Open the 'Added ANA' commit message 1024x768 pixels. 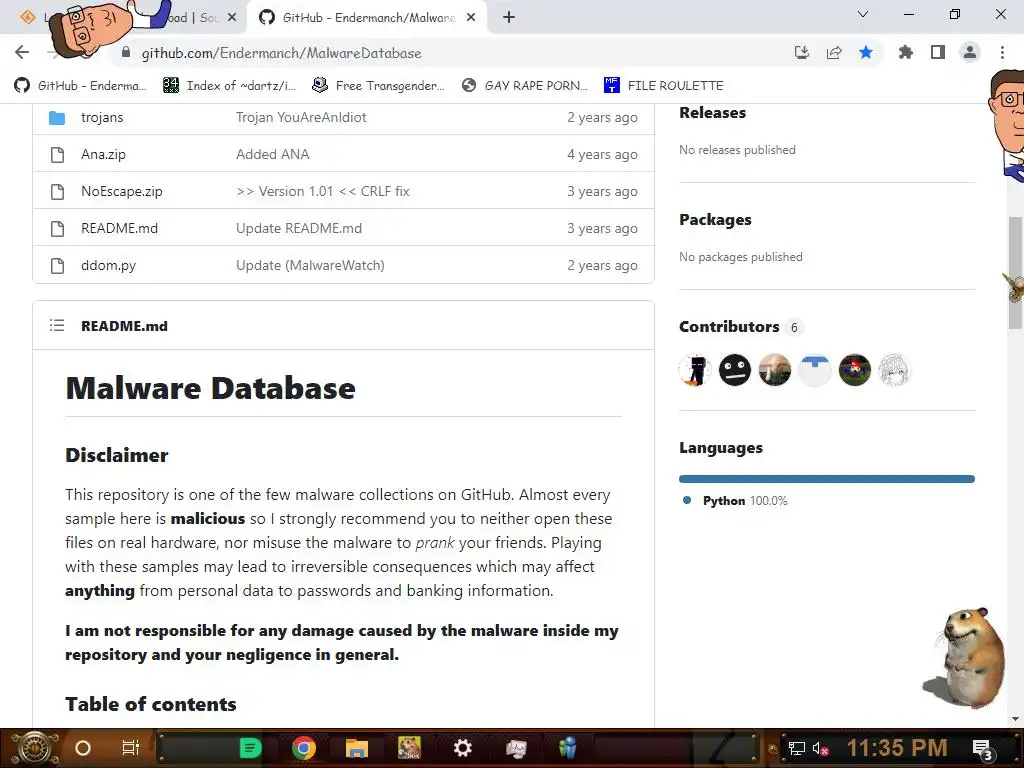coord(272,155)
